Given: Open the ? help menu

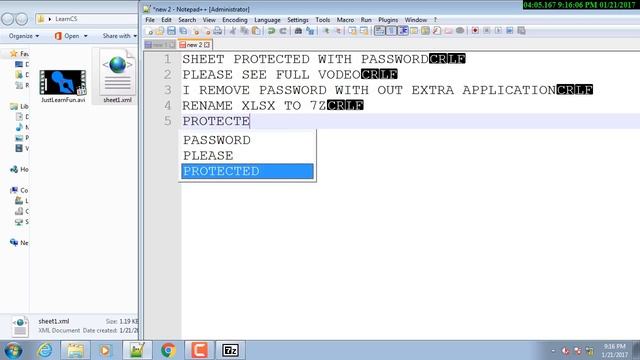Looking at the screenshot, I should (x=435, y=20).
